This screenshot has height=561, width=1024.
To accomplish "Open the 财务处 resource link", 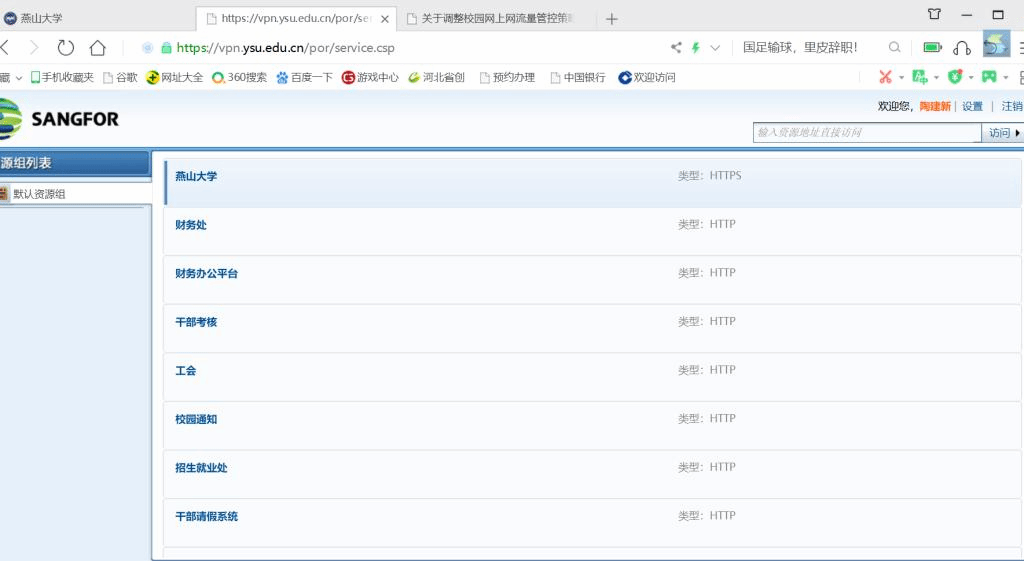I will coord(190,225).
